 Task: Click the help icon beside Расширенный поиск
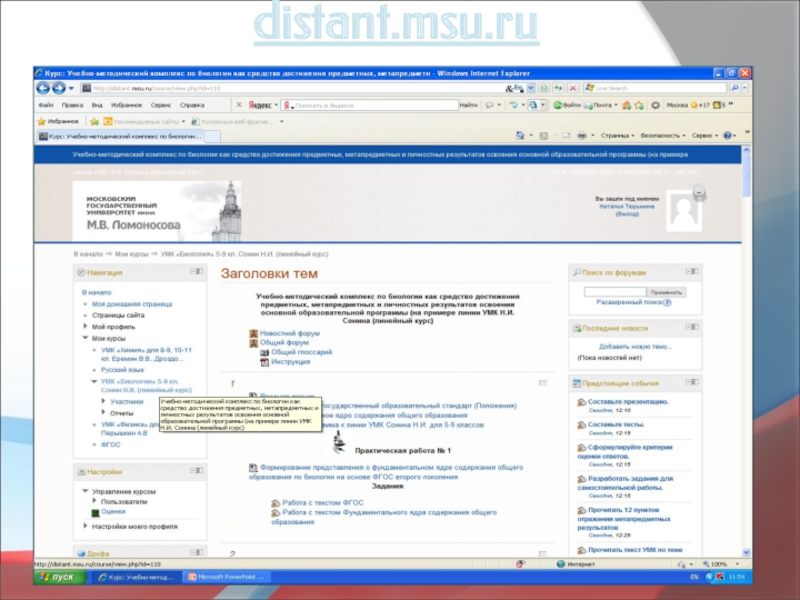click(667, 303)
